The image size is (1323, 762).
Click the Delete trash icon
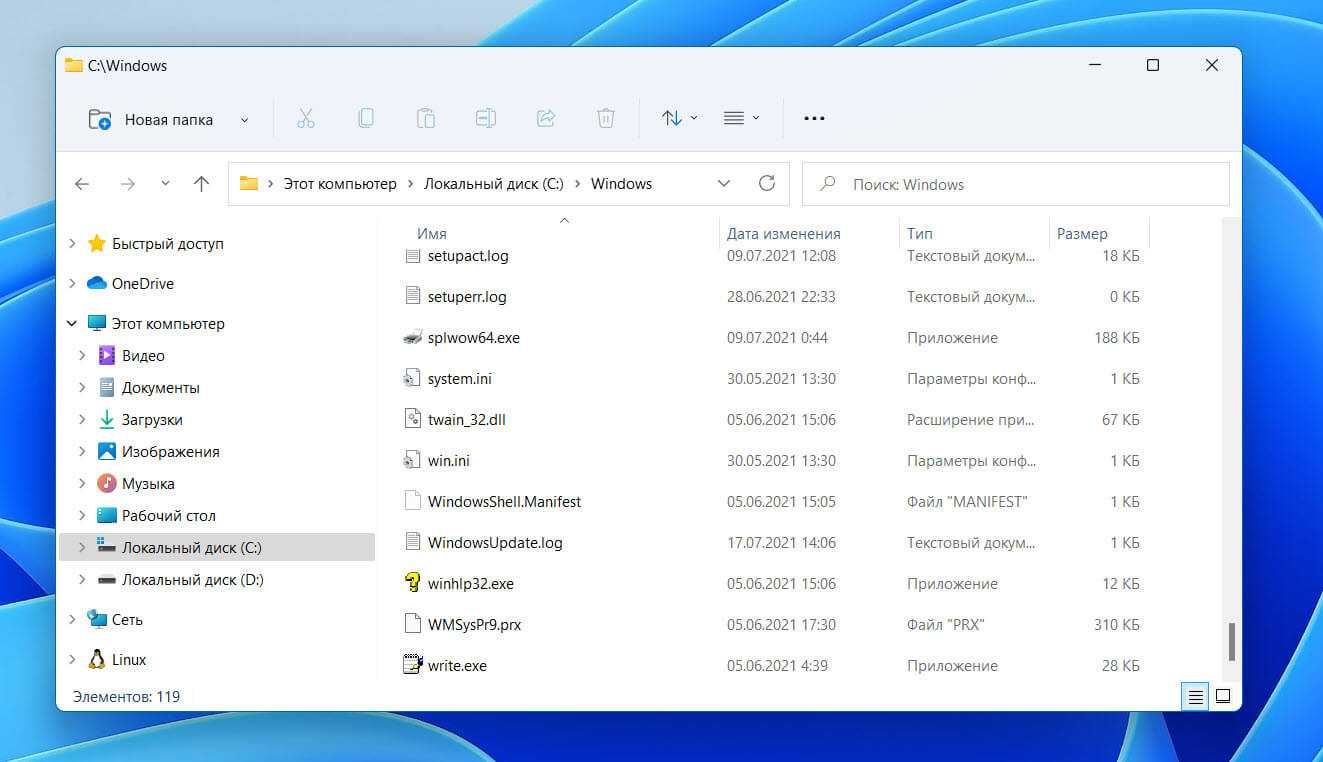[606, 118]
